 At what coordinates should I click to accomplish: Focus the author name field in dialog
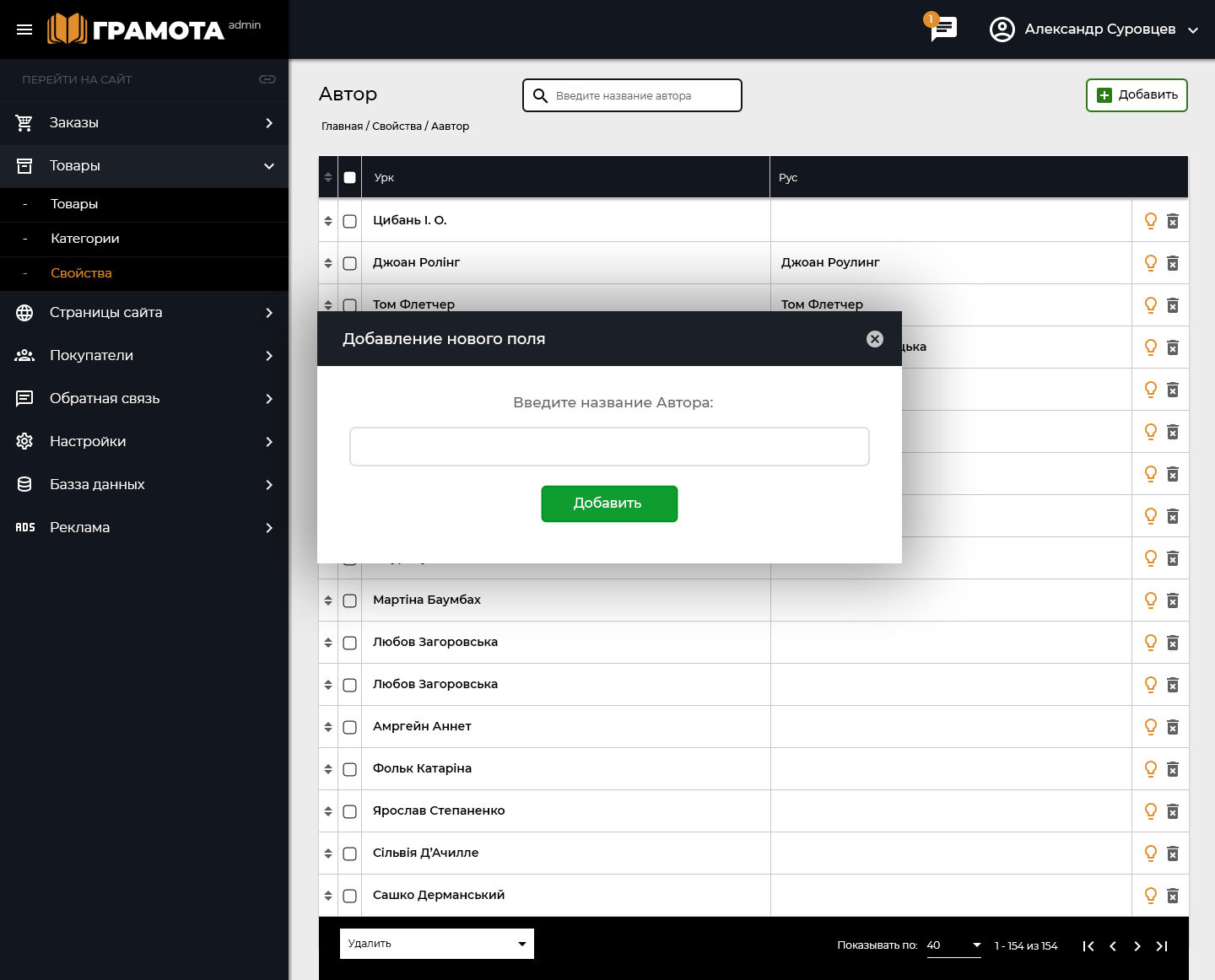[x=609, y=446]
